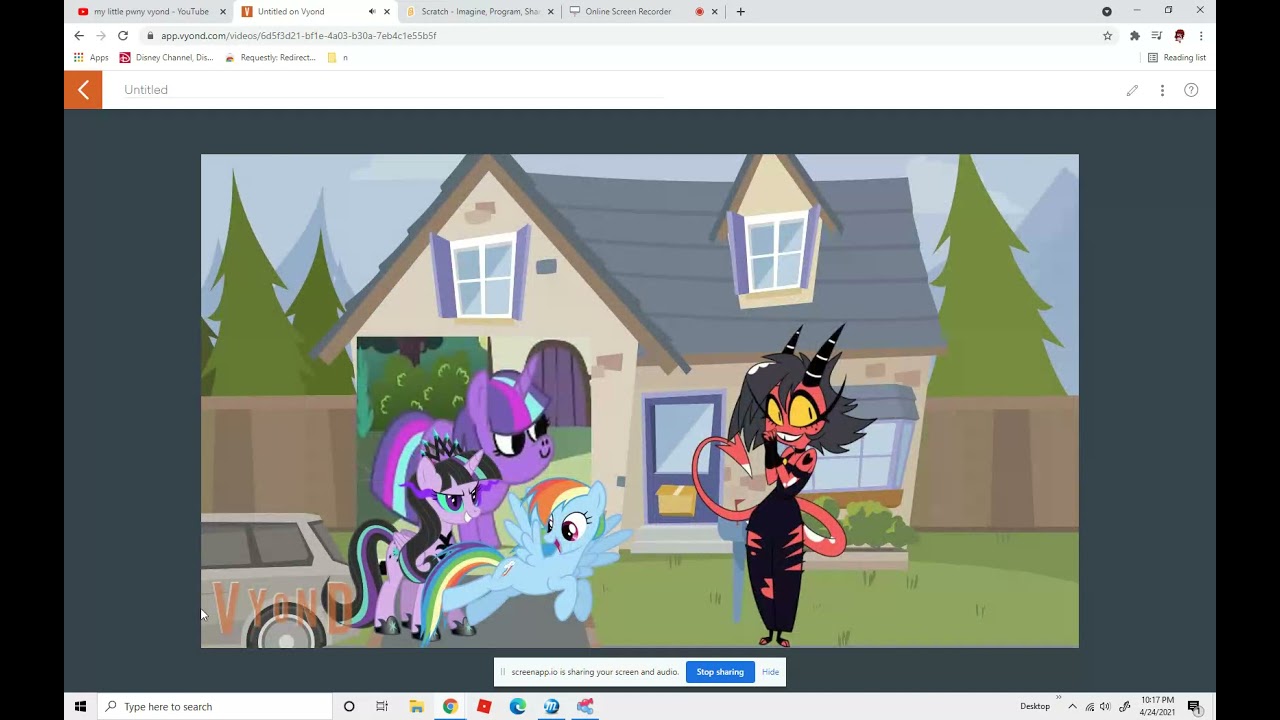Open Task View on the taskbar
This screenshot has width=1280, height=720.
(x=382, y=707)
